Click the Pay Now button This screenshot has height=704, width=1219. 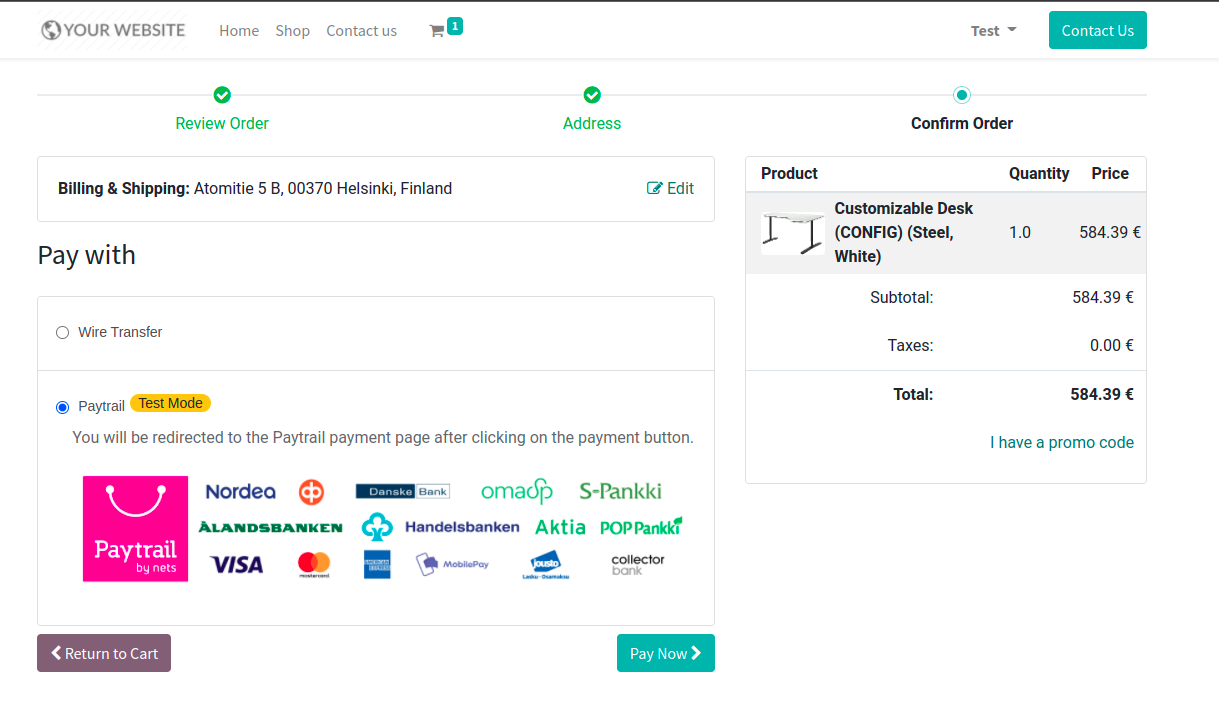coord(666,653)
